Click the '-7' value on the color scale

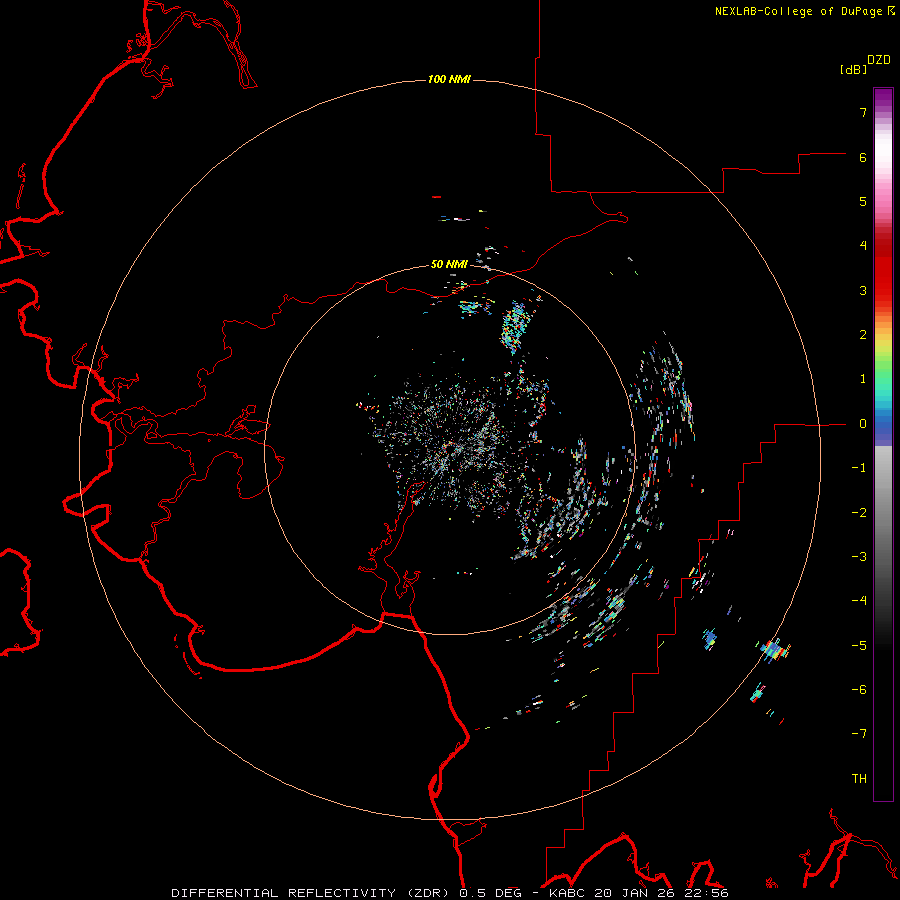[x=859, y=734]
